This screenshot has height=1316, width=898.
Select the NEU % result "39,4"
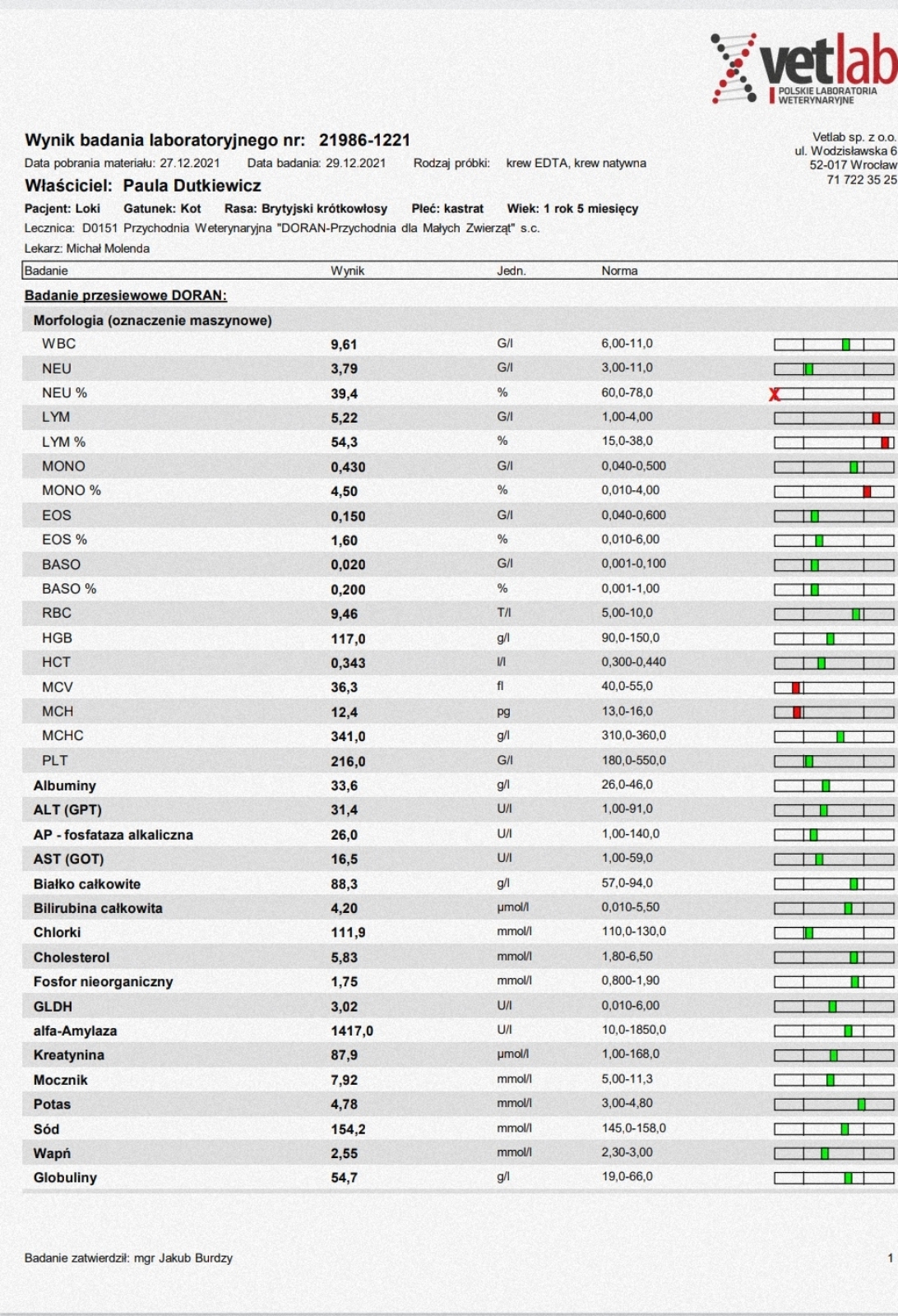pos(344,394)
